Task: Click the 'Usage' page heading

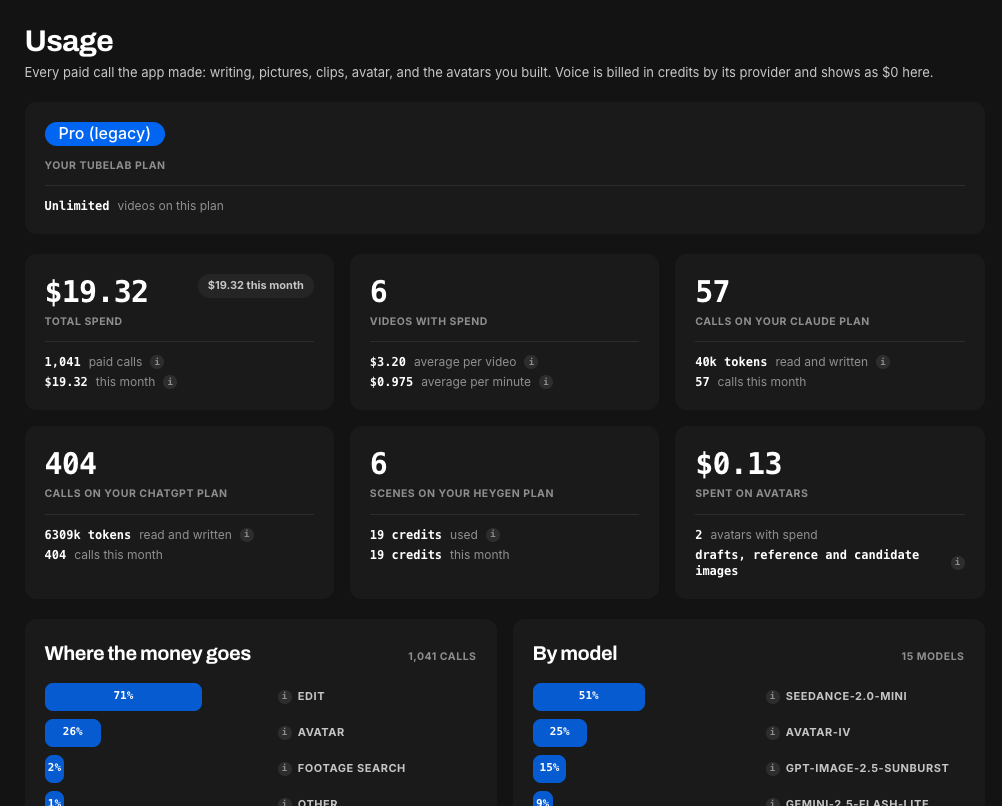Action: 69,41
